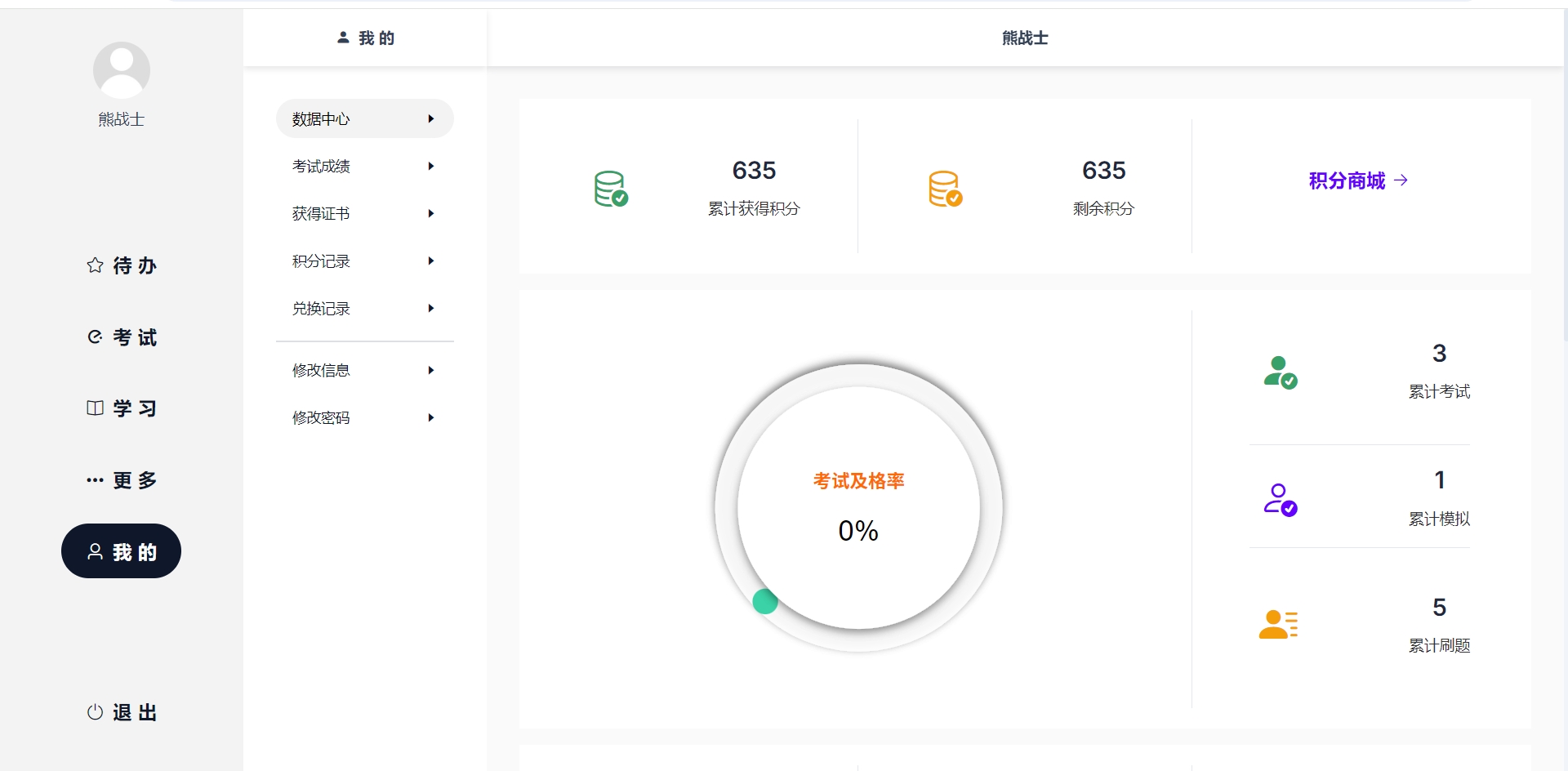1568x771 pixels.
Task: Click the orange remaining points database icon
Action: [x=945, y=189]
